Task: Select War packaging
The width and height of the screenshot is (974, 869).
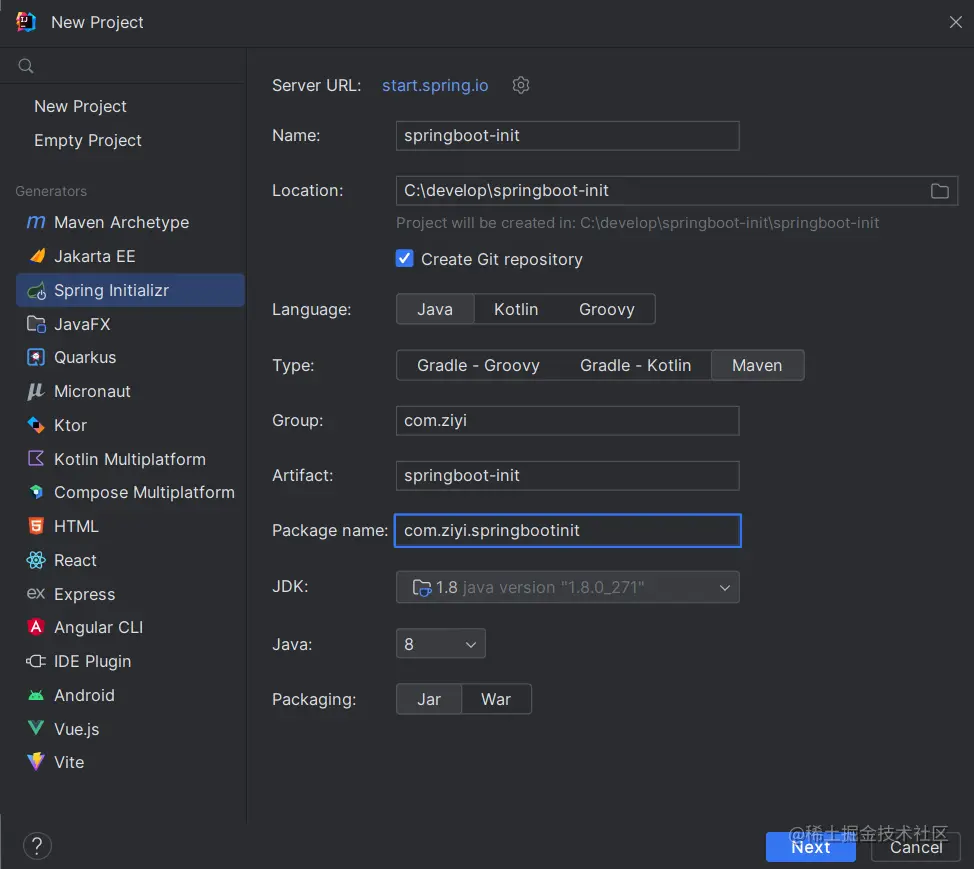Action: (x=496, y=699)
